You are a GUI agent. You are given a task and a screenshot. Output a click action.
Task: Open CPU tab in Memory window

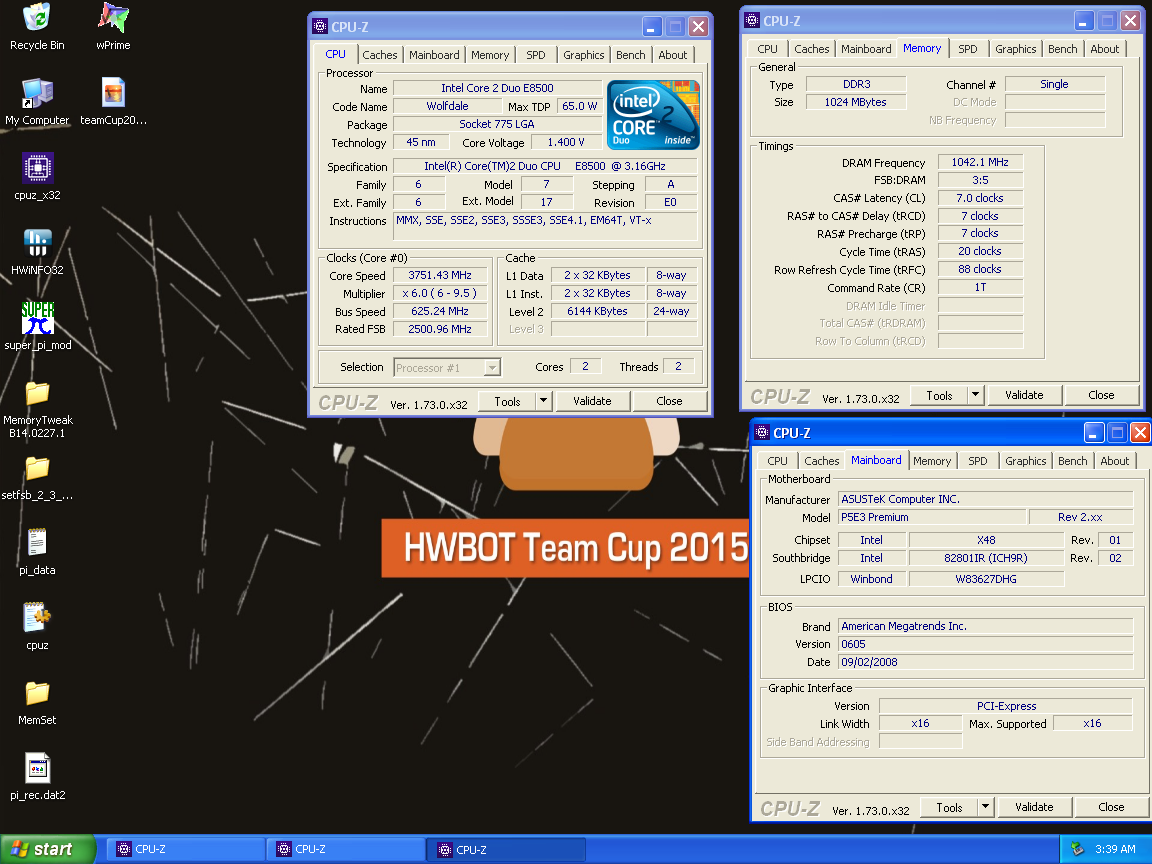(767, 49)
